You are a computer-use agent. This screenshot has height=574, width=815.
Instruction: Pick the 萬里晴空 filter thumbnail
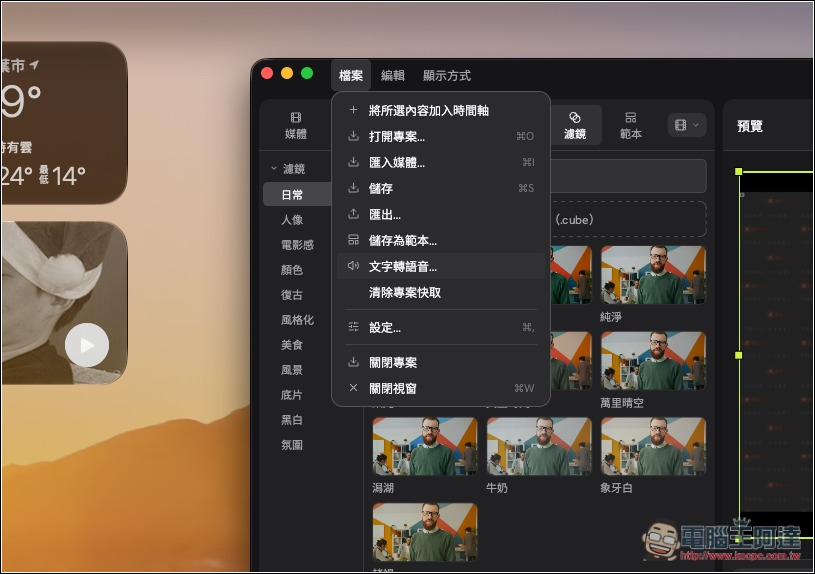pyautogui.click(x=653, y=361)
